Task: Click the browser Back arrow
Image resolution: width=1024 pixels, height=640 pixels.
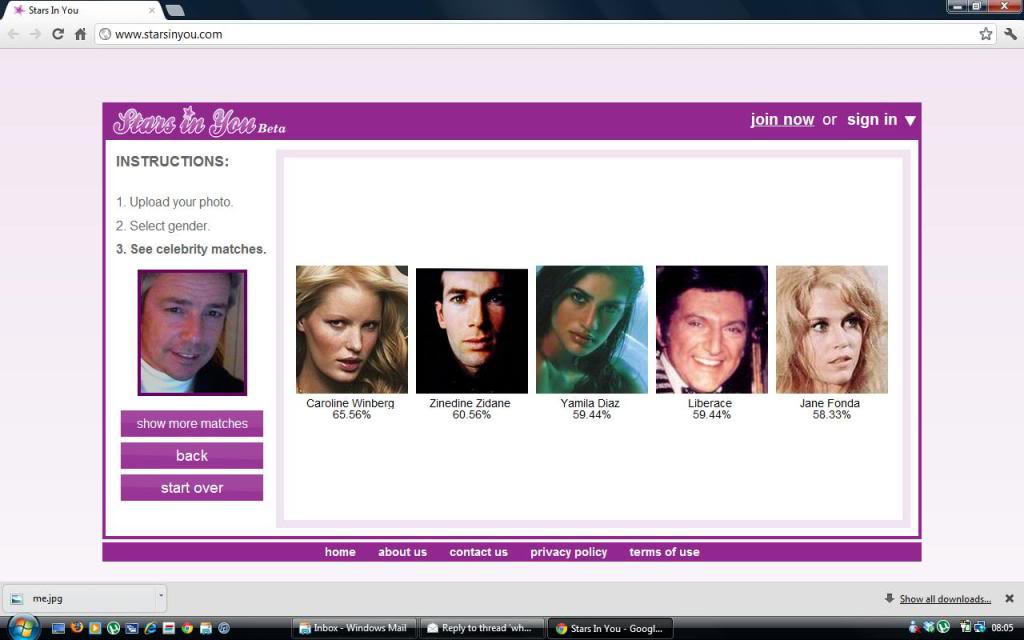Action: 13,34
